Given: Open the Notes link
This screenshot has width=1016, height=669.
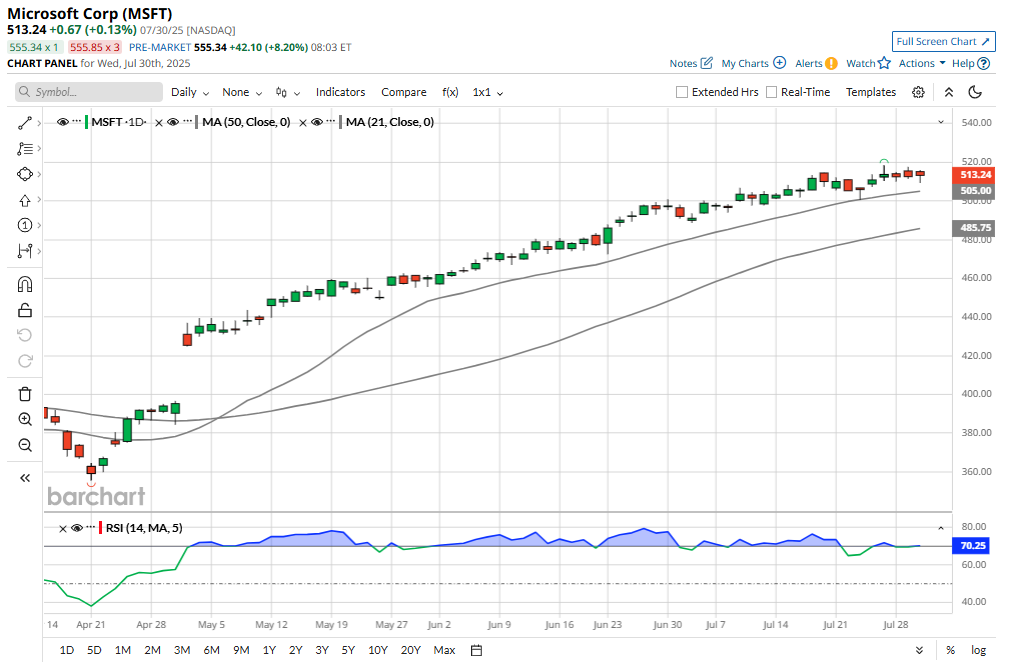Looking at the screenshot, I should pyautogui.click(x=691, y=63).
